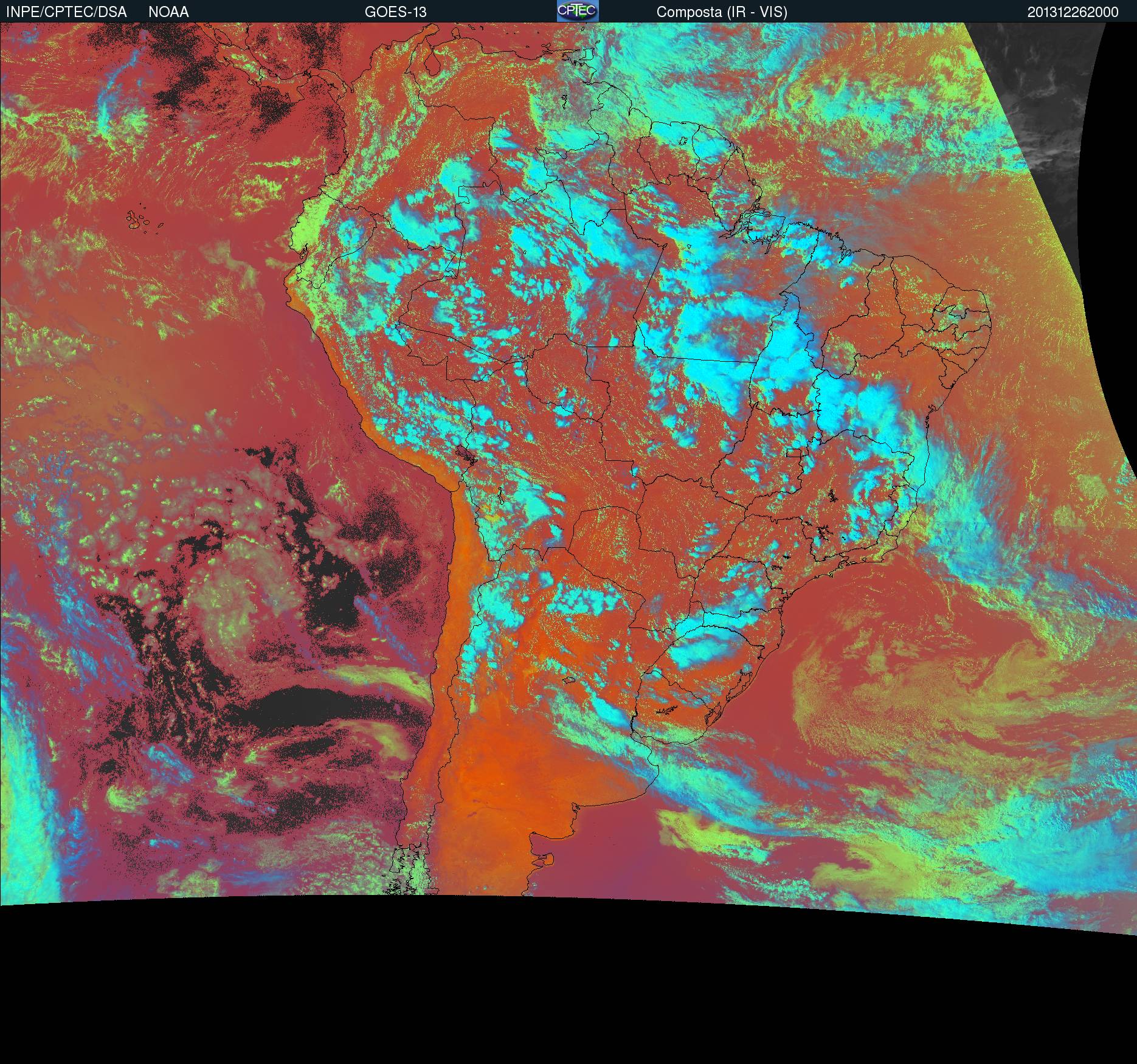Click the NOAA label in the header
This screenshot has height=1064, width=1137.
tap(168, 12)
